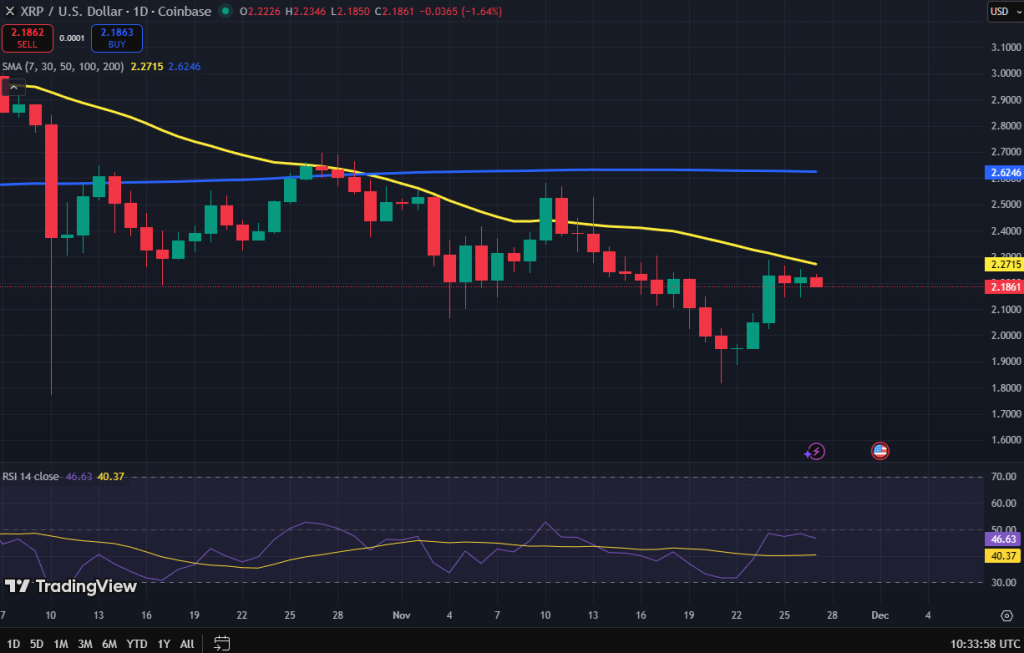Image resolution: width=1024 pixels, height=653 pixels.
Task: Click the purple 46.63 RSI axis label
Action: (1003, 539)
